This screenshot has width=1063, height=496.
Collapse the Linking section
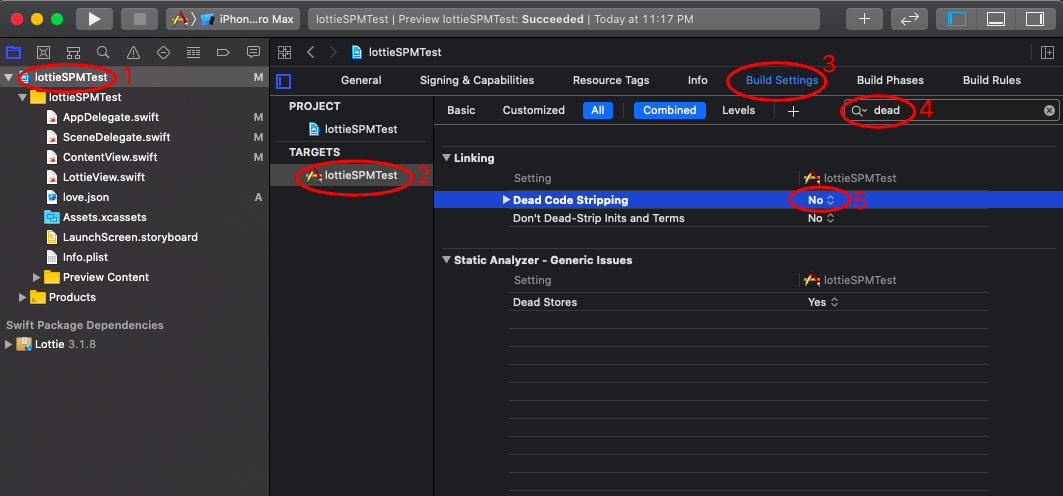tap(446, 158)
